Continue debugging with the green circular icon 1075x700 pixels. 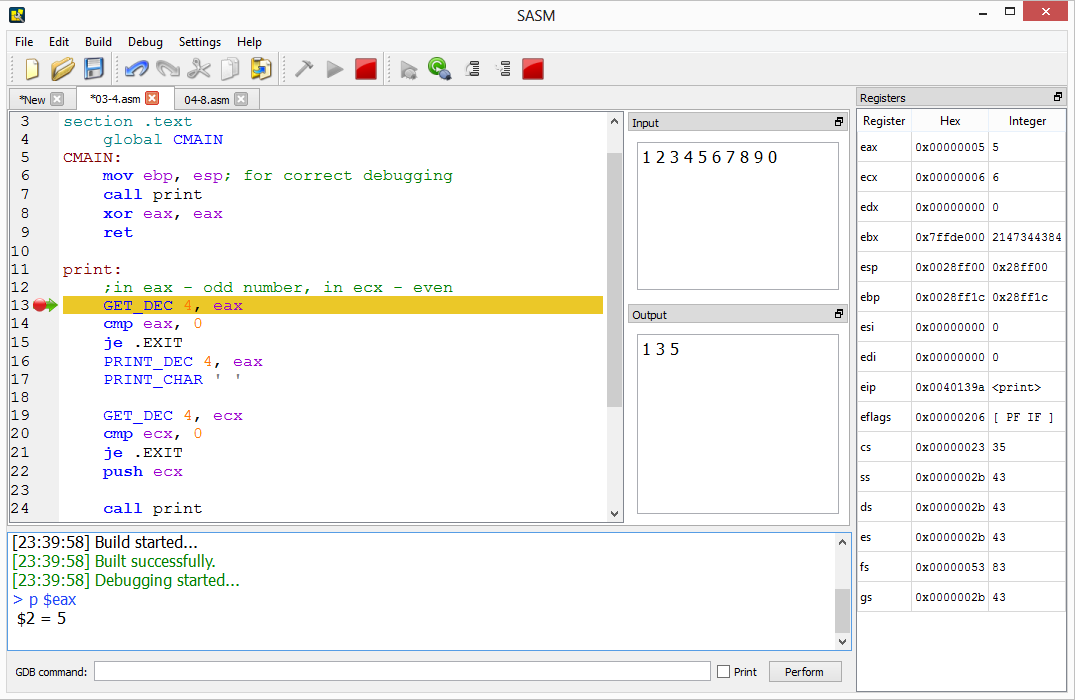tap(439, 69)
